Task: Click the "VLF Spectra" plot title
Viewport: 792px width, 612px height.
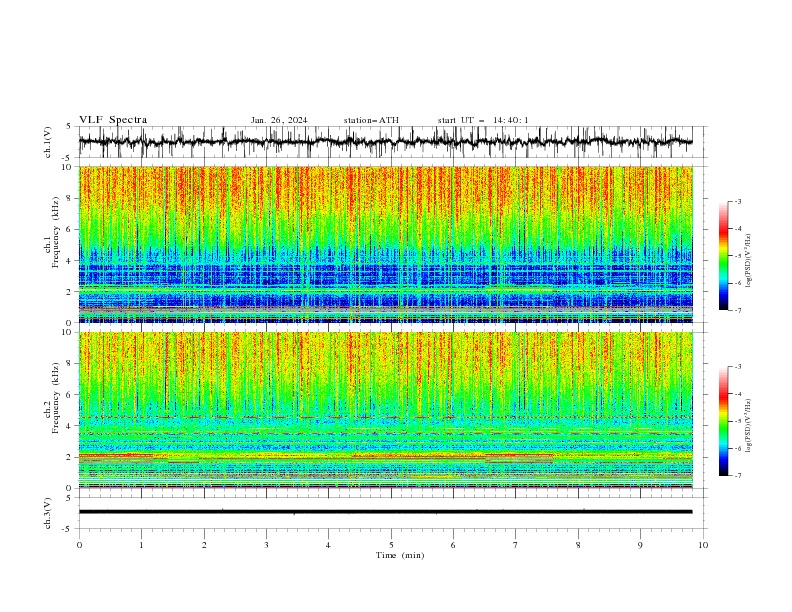Action: tap(113, 120)
